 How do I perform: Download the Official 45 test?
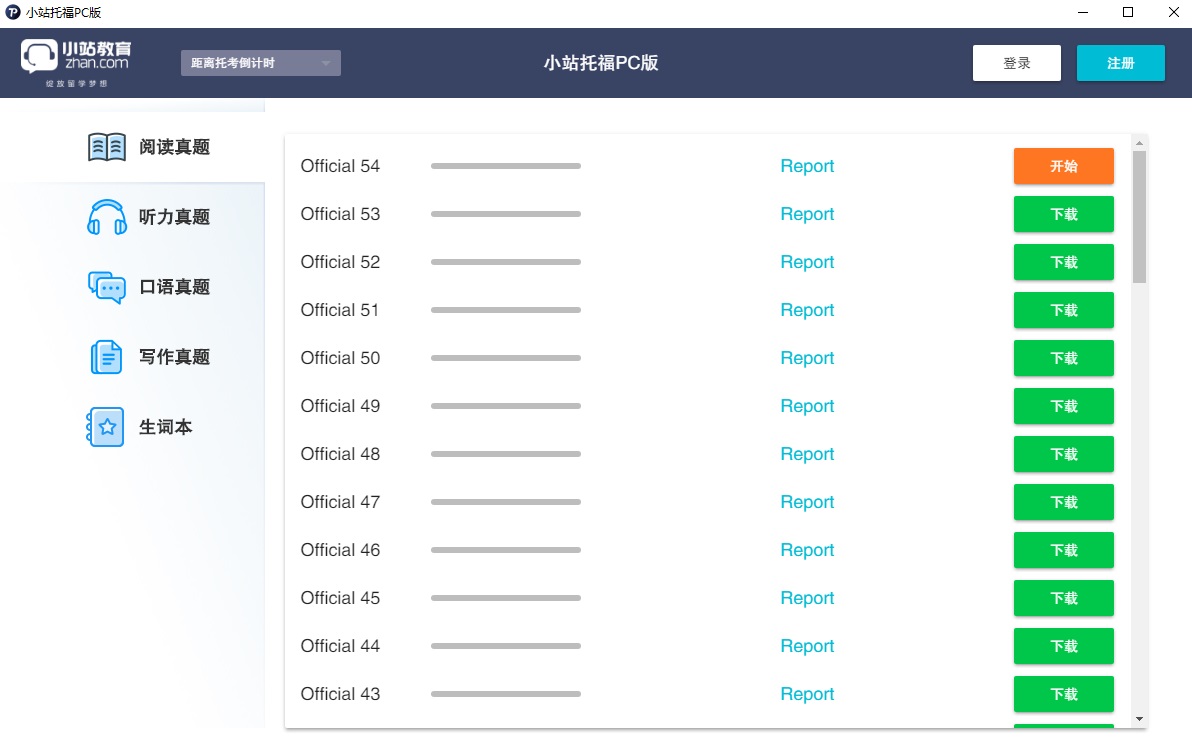(1063, 598)
